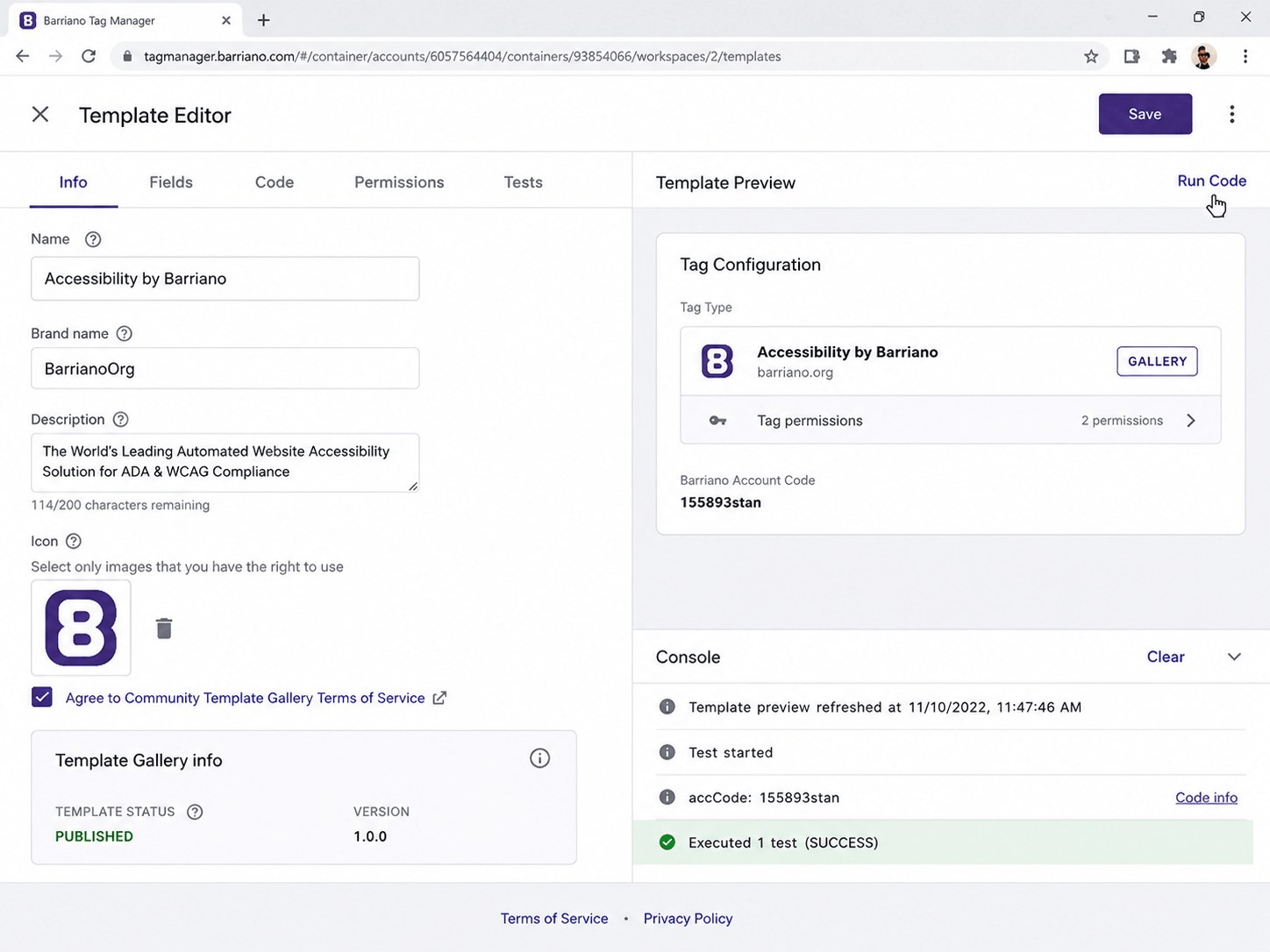Collapse the Console panel chevron
Viewport: 1270px width, 952px height.
(1234, 657)
